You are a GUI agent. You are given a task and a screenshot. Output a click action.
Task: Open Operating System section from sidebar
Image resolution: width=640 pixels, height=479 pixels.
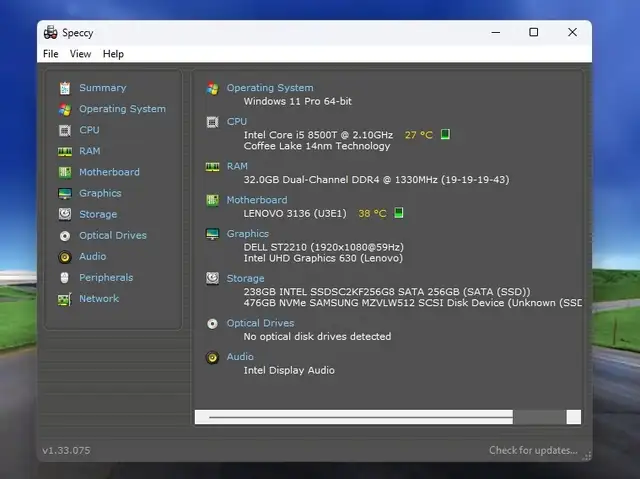coord(122,109)
